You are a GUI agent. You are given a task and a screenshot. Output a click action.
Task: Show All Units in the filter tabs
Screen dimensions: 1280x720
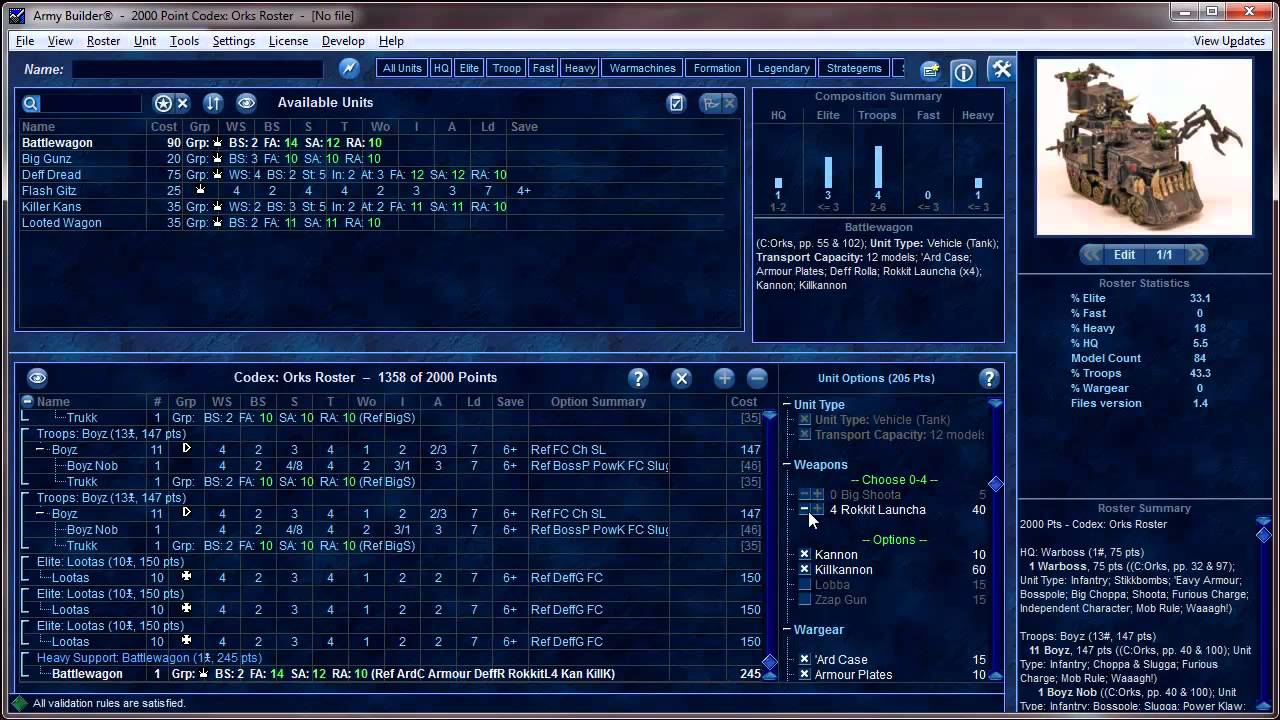click(x=402, y=68)
